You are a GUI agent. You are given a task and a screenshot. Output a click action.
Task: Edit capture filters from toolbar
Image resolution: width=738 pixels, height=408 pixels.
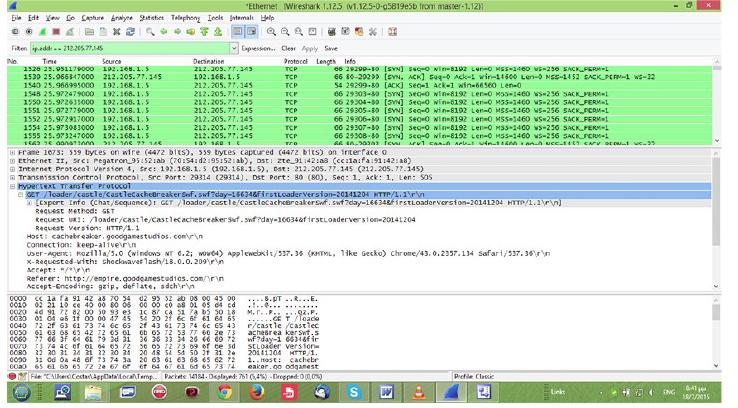click(x=331, y=32)
